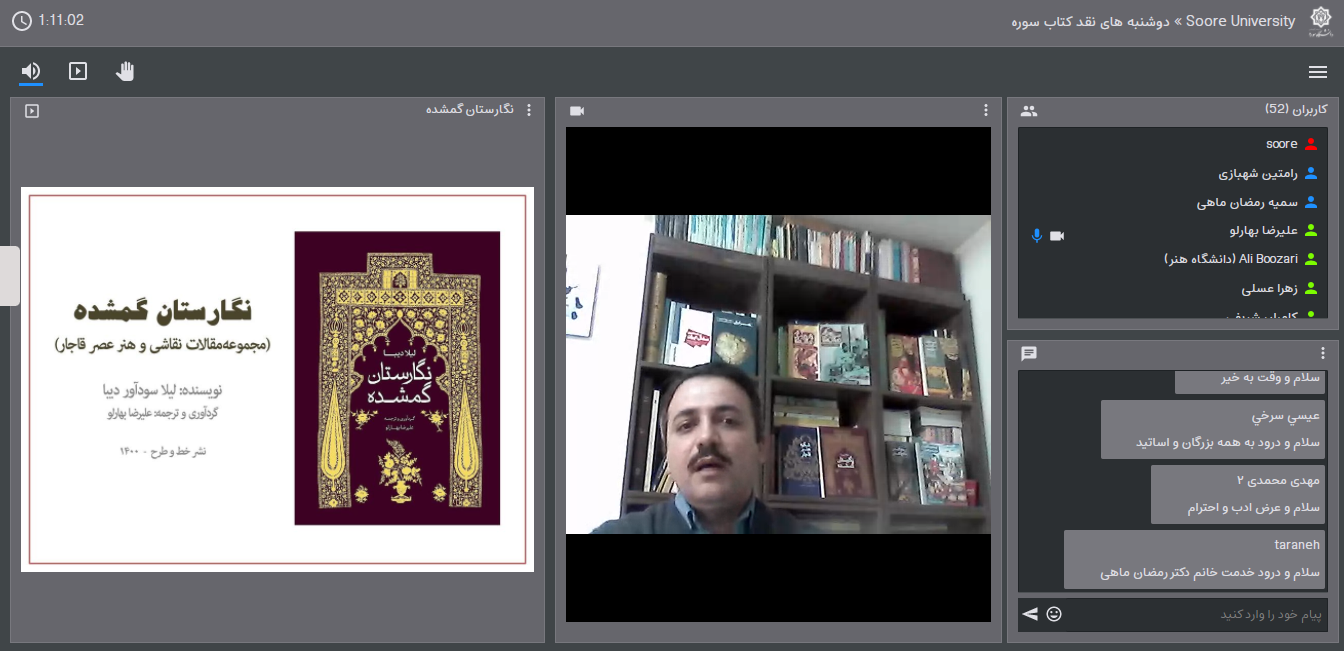Click the نگارستان گمشده slide
Screen dimensions: 1344x651
(277, 379)
